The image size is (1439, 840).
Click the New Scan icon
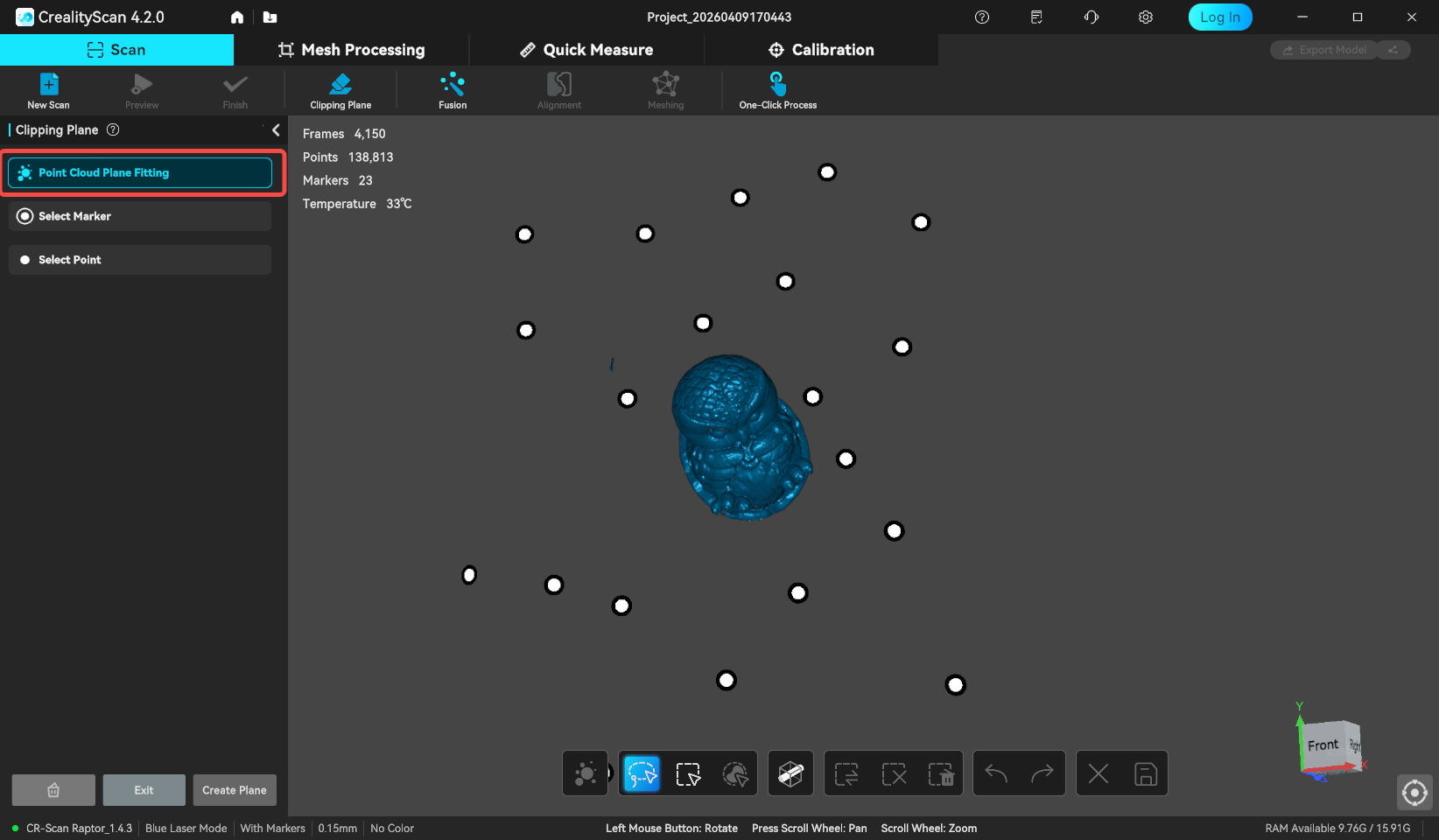[x=49, y=90]
